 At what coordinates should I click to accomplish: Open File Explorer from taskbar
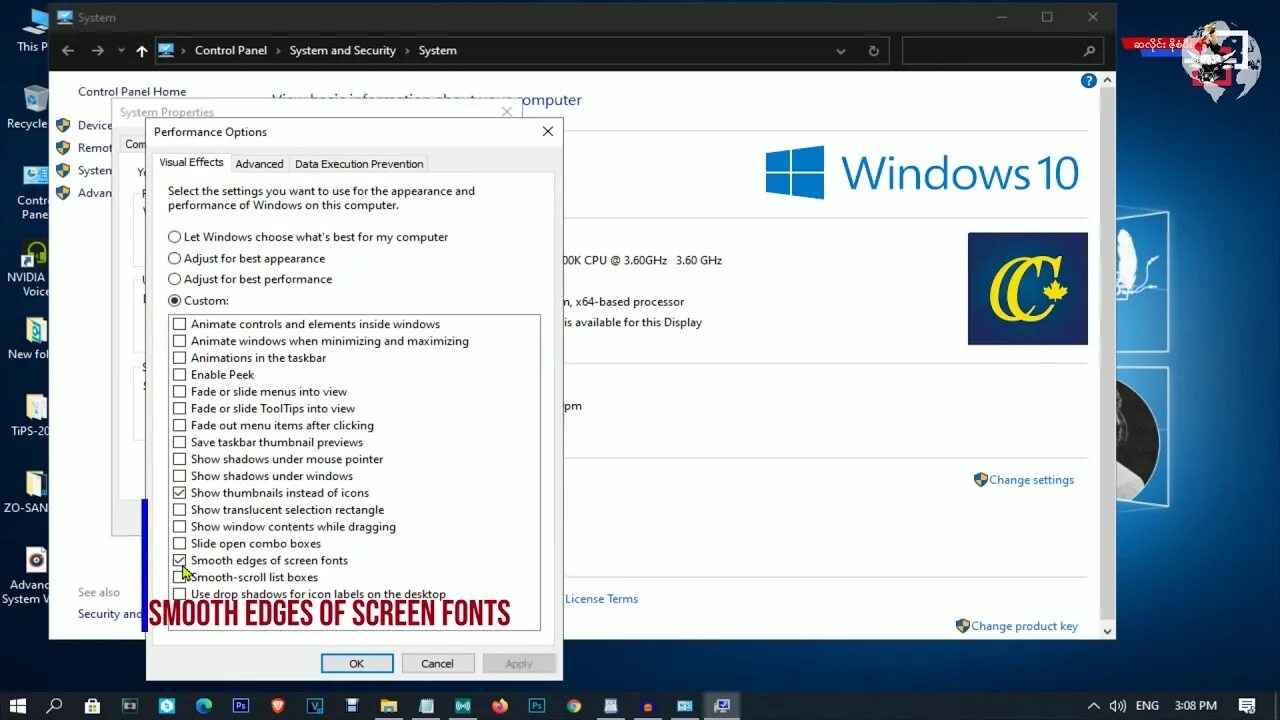coord(389,706)
